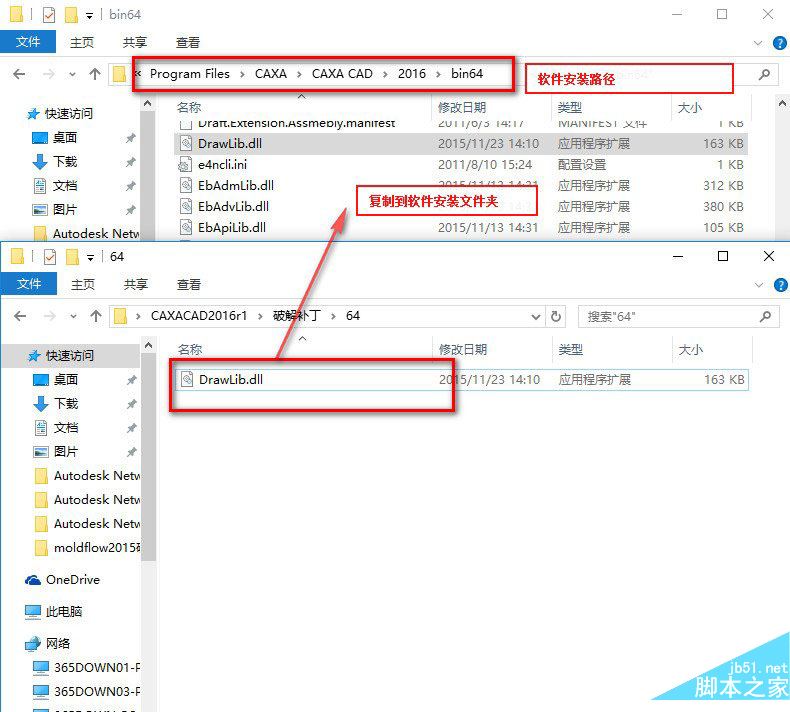Image resolution: width=790 pixels, height=712 pixels.
Task: Select the EbAdvLib.dll file
Action: point(460,207)
